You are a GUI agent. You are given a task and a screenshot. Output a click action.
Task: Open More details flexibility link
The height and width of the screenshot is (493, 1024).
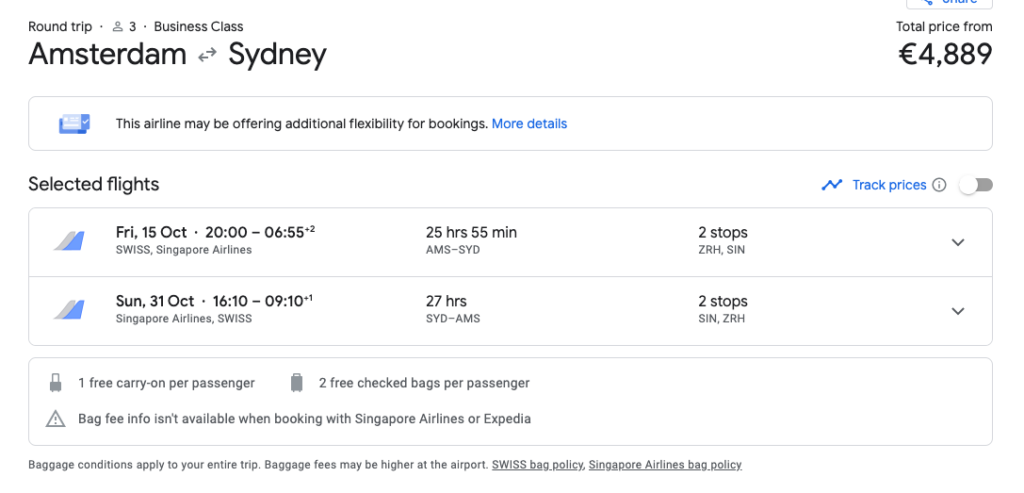[x=529, y=123]
